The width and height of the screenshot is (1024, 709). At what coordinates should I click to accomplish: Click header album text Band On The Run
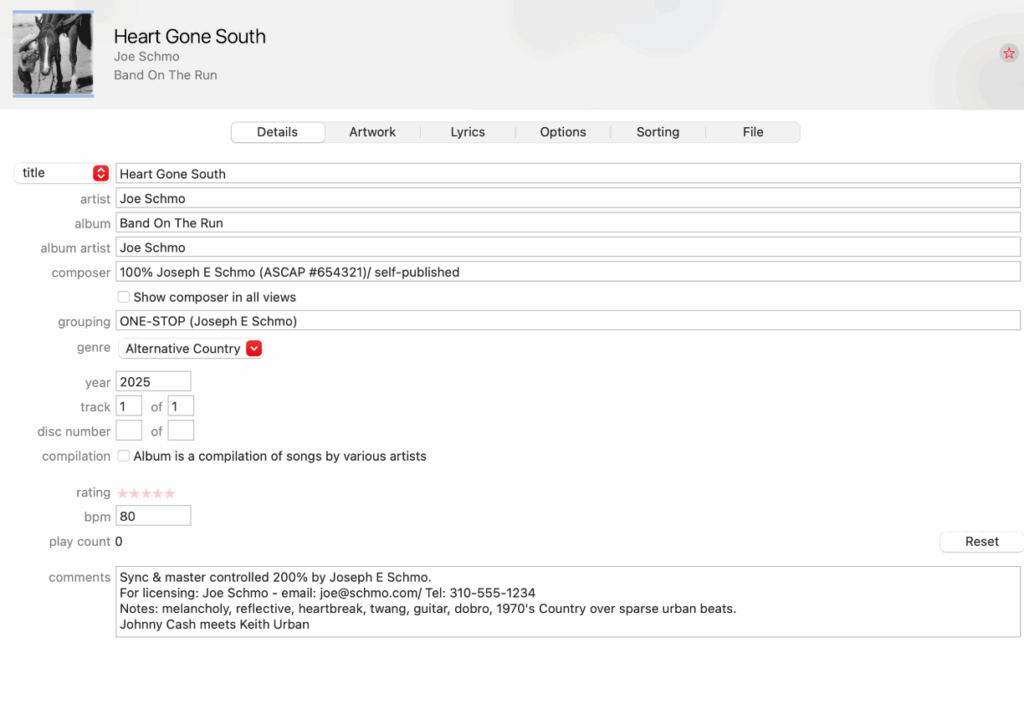pyautogui.click(x=165, y=75)
